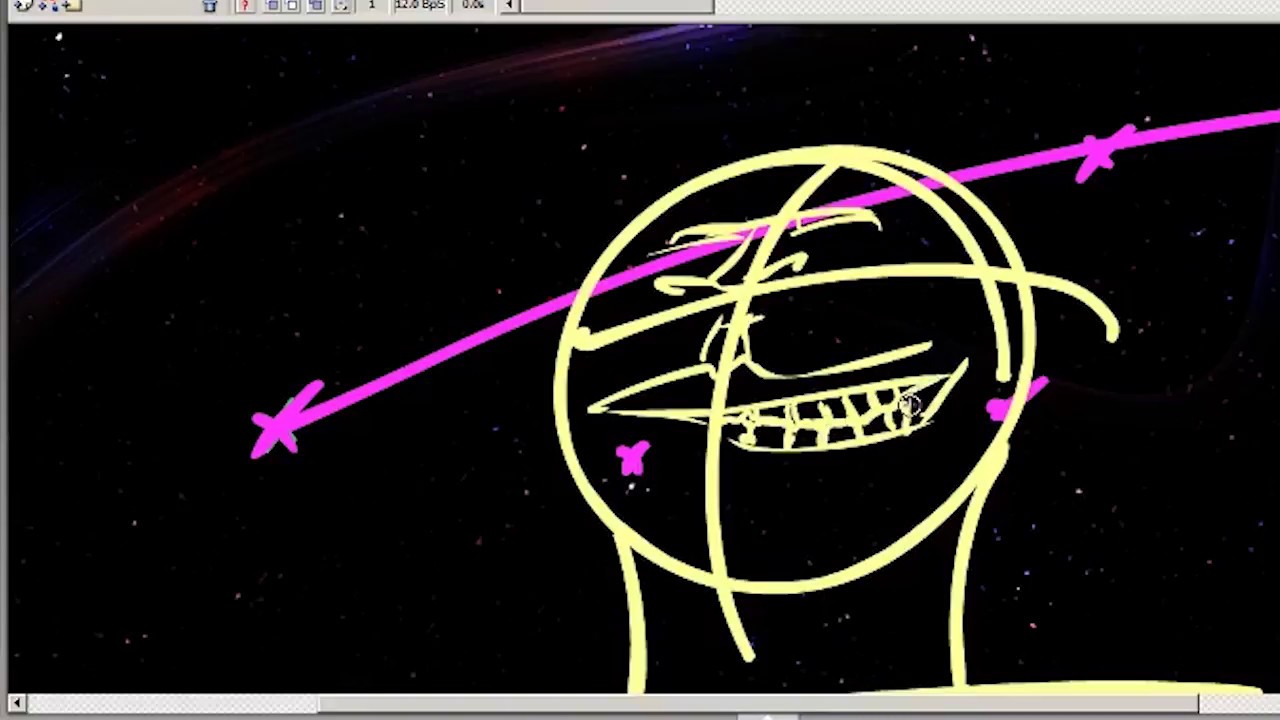Open the Modify Onion Markers menu
1280x720 pixels.
pos(342,6)
